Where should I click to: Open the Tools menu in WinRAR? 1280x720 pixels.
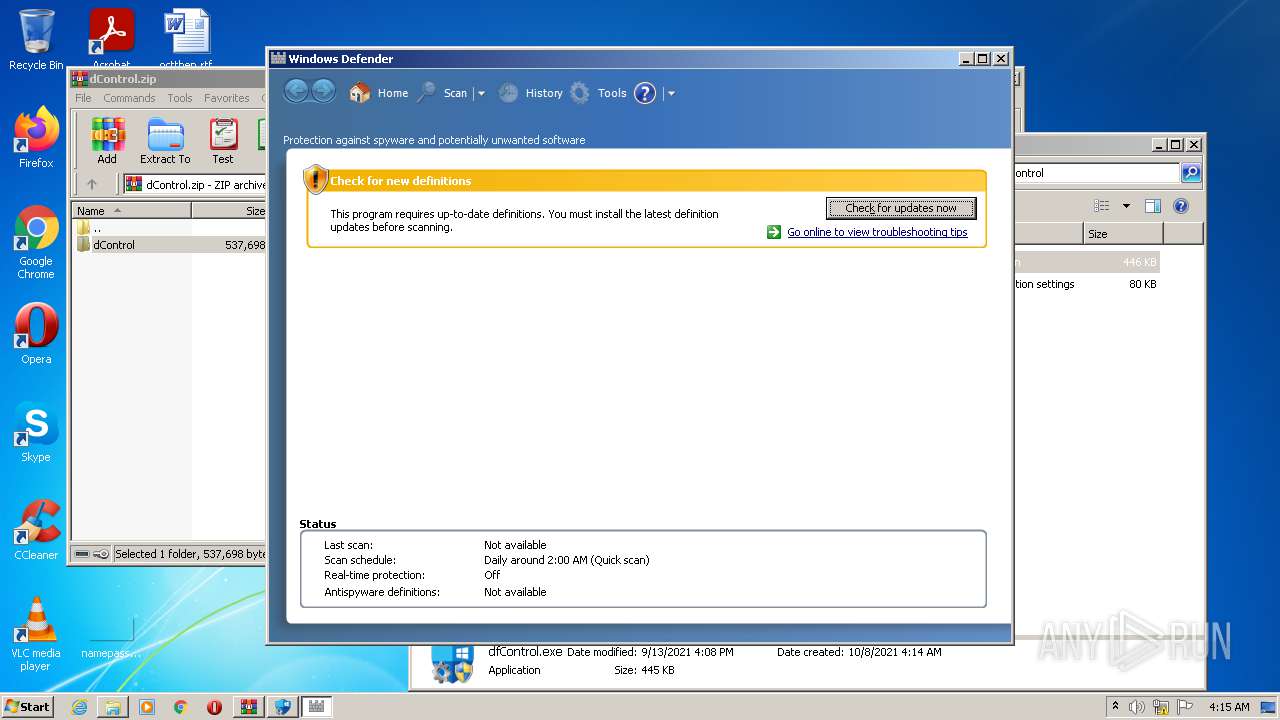coord(180,98)
